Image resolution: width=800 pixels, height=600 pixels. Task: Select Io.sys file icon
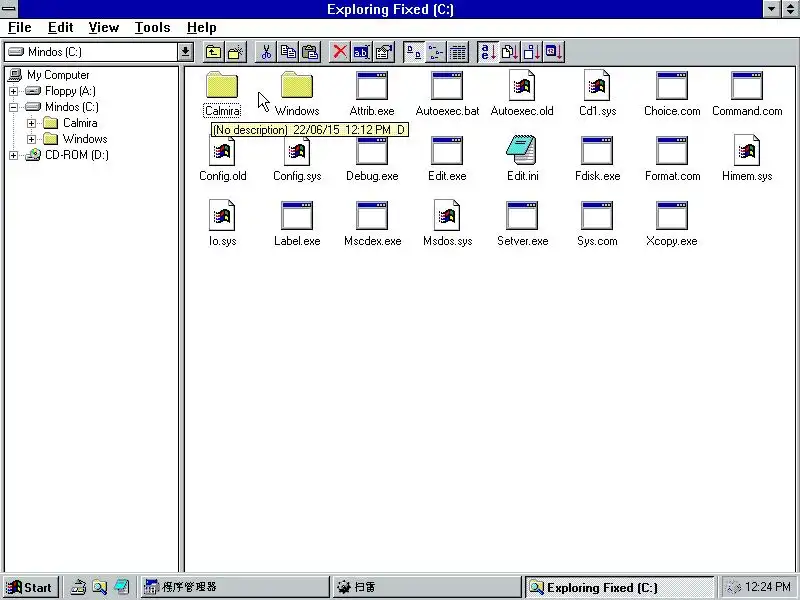(x=222, y=215)
